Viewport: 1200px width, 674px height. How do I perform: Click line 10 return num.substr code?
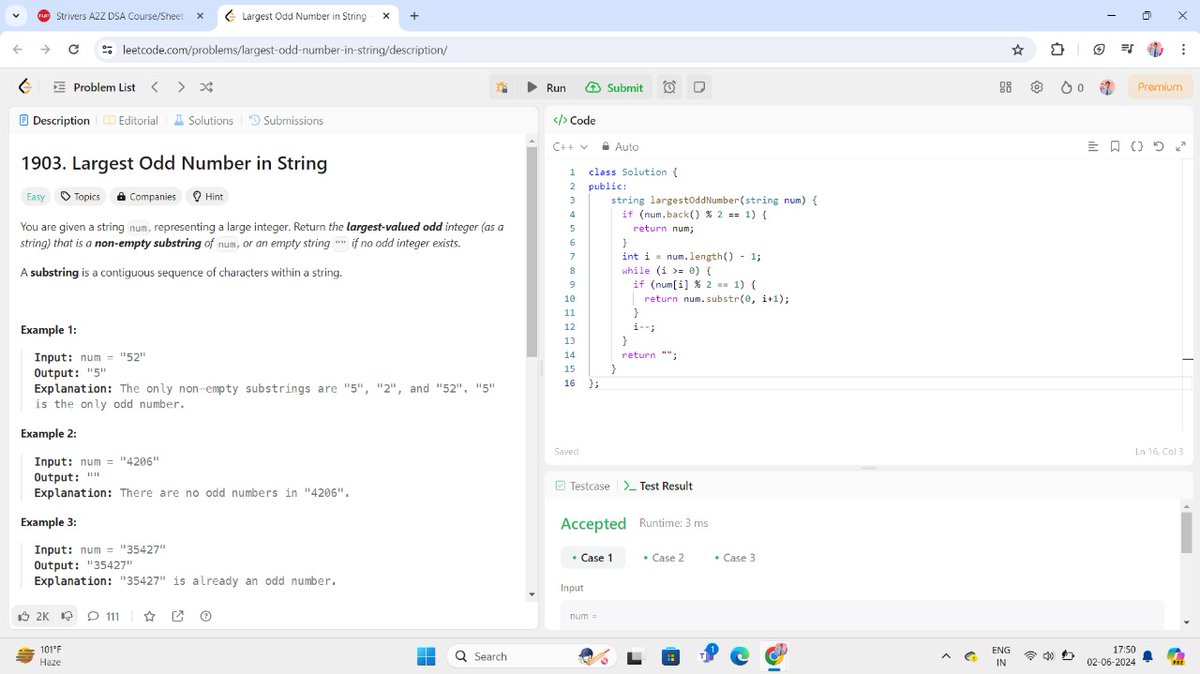click(716, 299)
